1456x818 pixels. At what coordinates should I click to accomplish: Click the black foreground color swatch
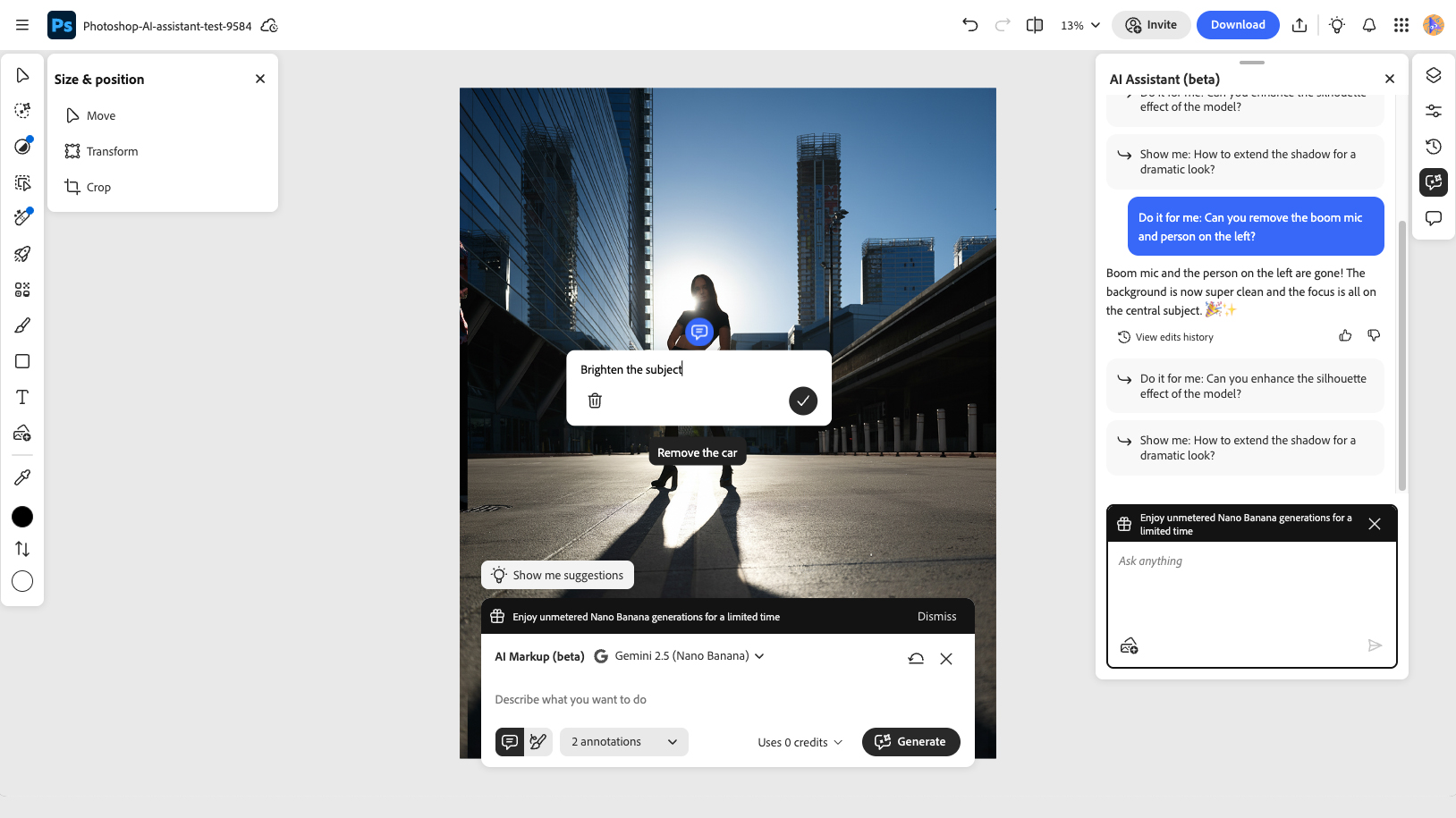point(22,517)
